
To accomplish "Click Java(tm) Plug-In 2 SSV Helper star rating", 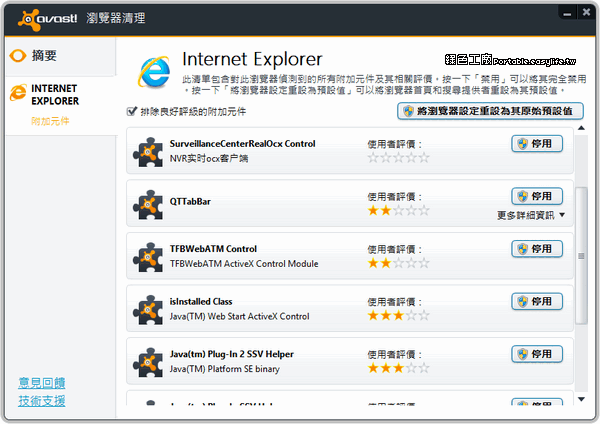I will (x=398, y=368).
